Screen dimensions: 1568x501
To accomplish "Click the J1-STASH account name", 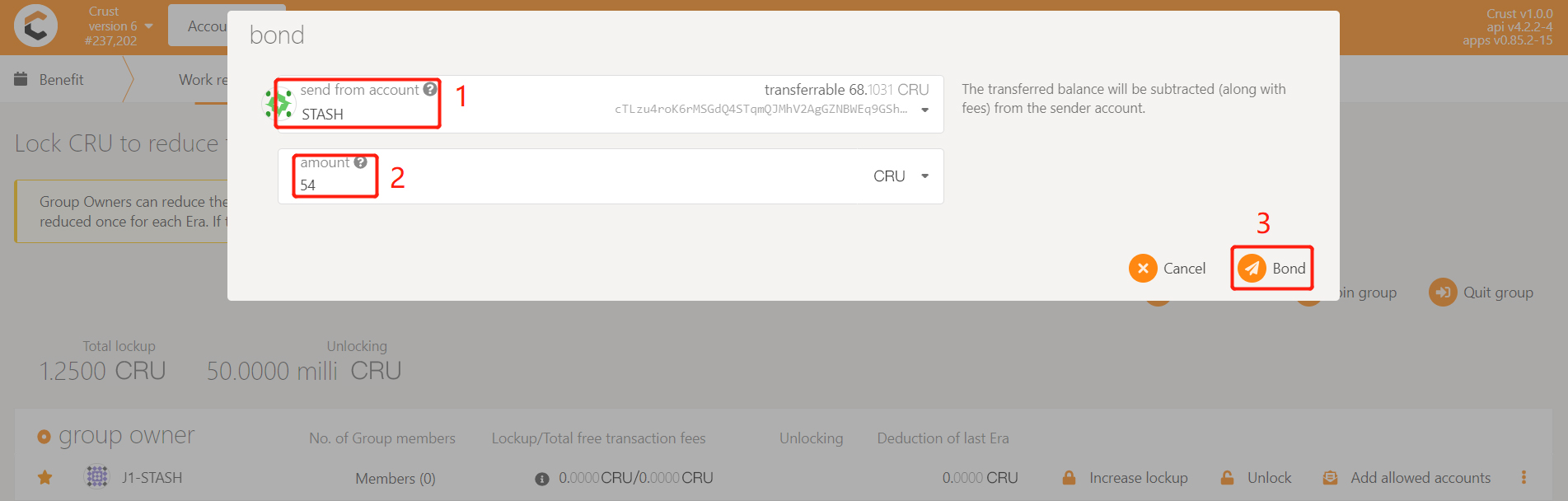I will coord(152,478).
